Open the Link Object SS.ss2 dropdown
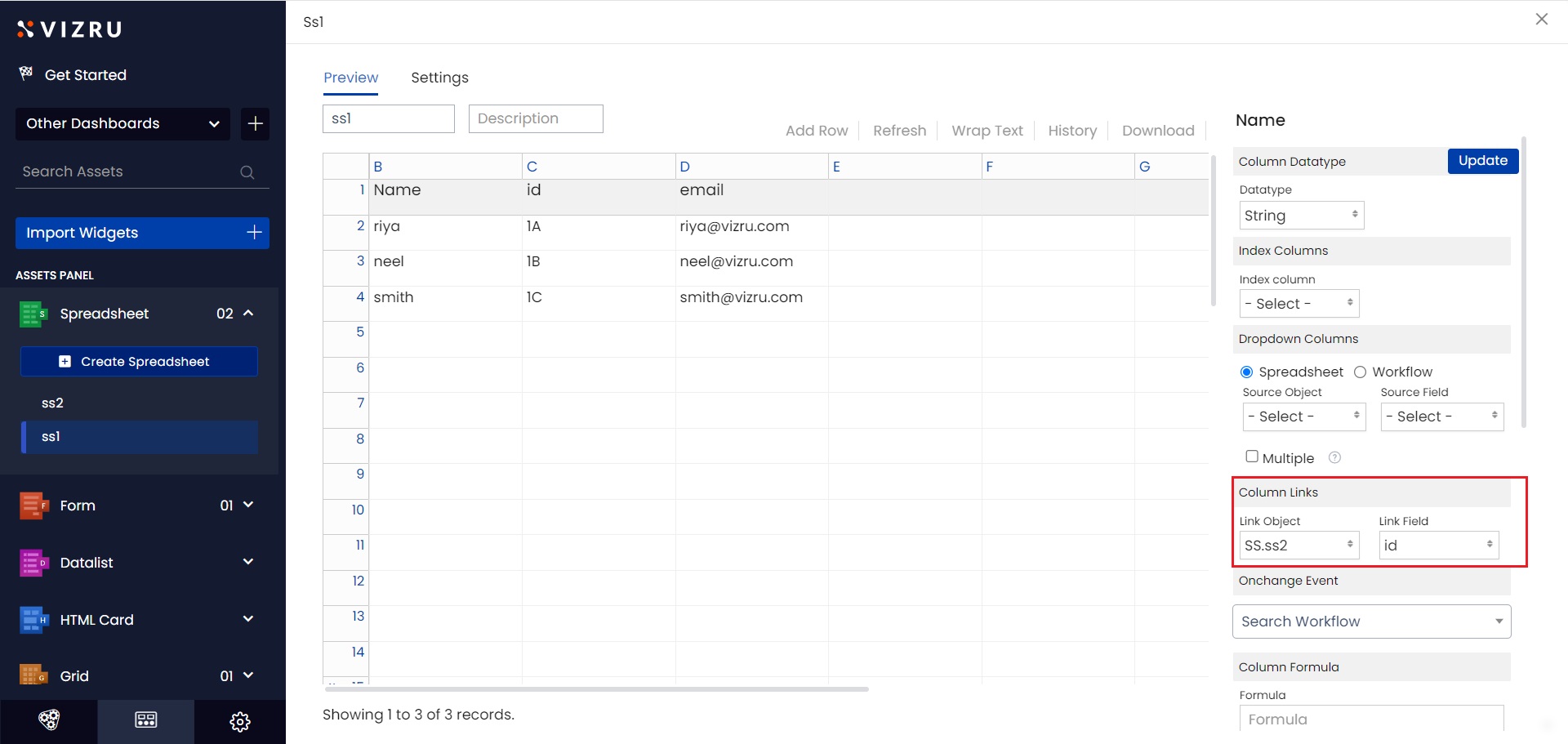 pyautogui.click(x=1298, y=546)
